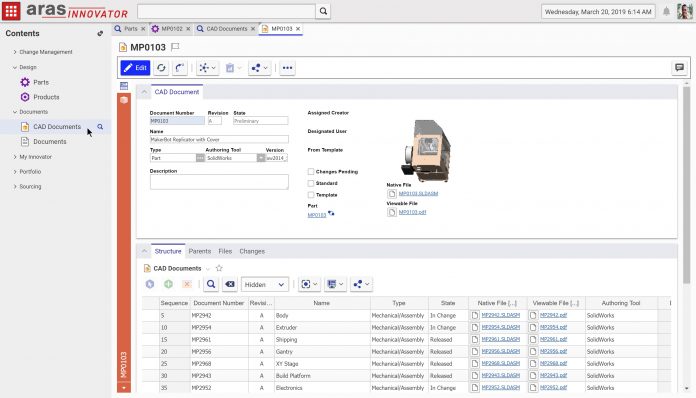Open the discussion comments panel icon

[x=679, y=67]
